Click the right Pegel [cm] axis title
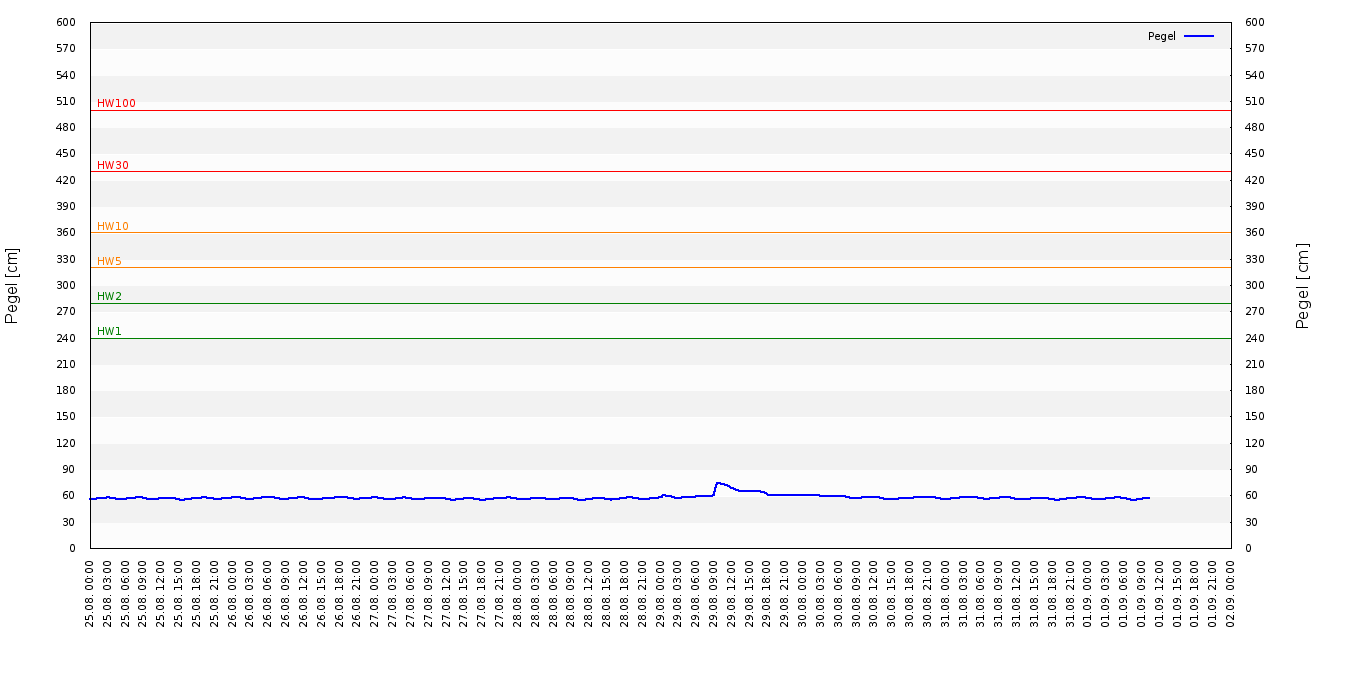Image resolution: width=1350 pixels, height=700 pixels. (x=1303, y=285)
